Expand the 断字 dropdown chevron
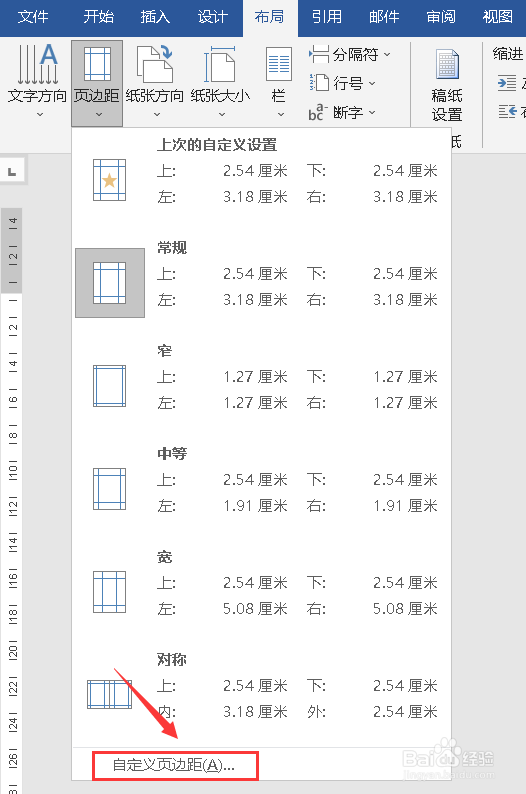The height and width of the screenshot is (794, 526). click(372, 112)
